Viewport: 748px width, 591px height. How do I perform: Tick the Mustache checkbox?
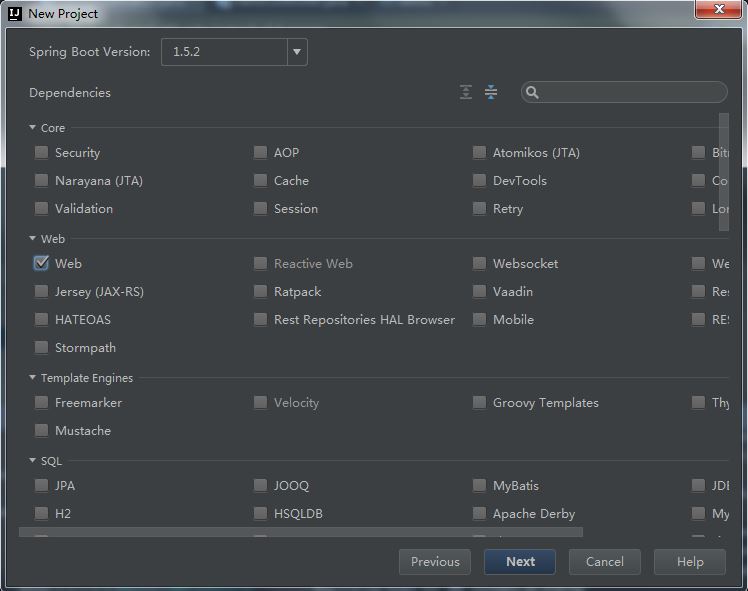coord(42,431)
